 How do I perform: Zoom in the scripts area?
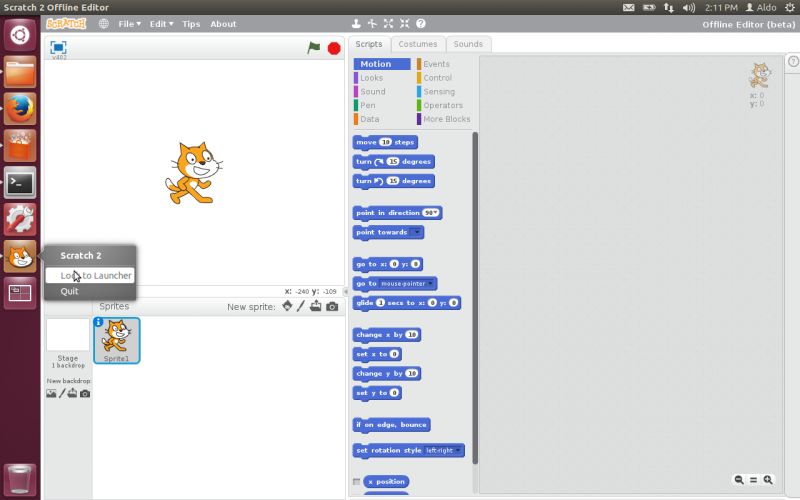tap(768, 480)
